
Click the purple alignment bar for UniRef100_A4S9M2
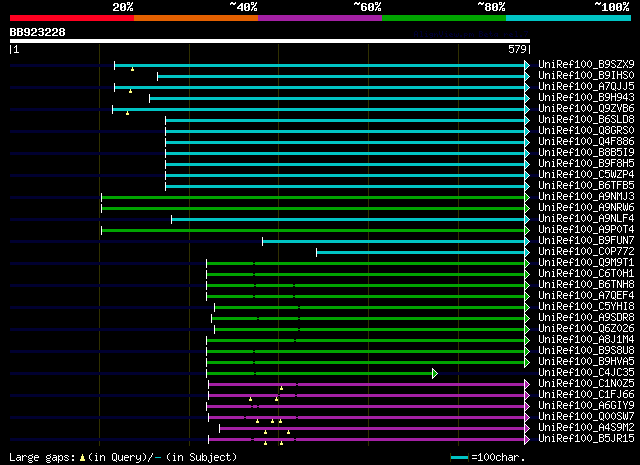click(372, 428)
